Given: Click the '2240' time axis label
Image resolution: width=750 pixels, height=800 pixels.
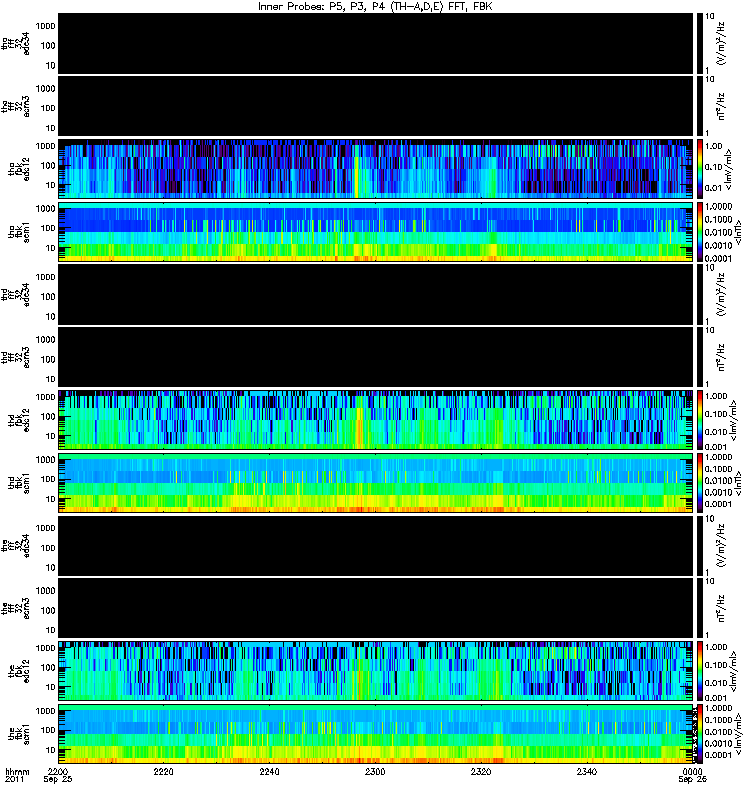Looking at the screenshot, I should [269, 771].
